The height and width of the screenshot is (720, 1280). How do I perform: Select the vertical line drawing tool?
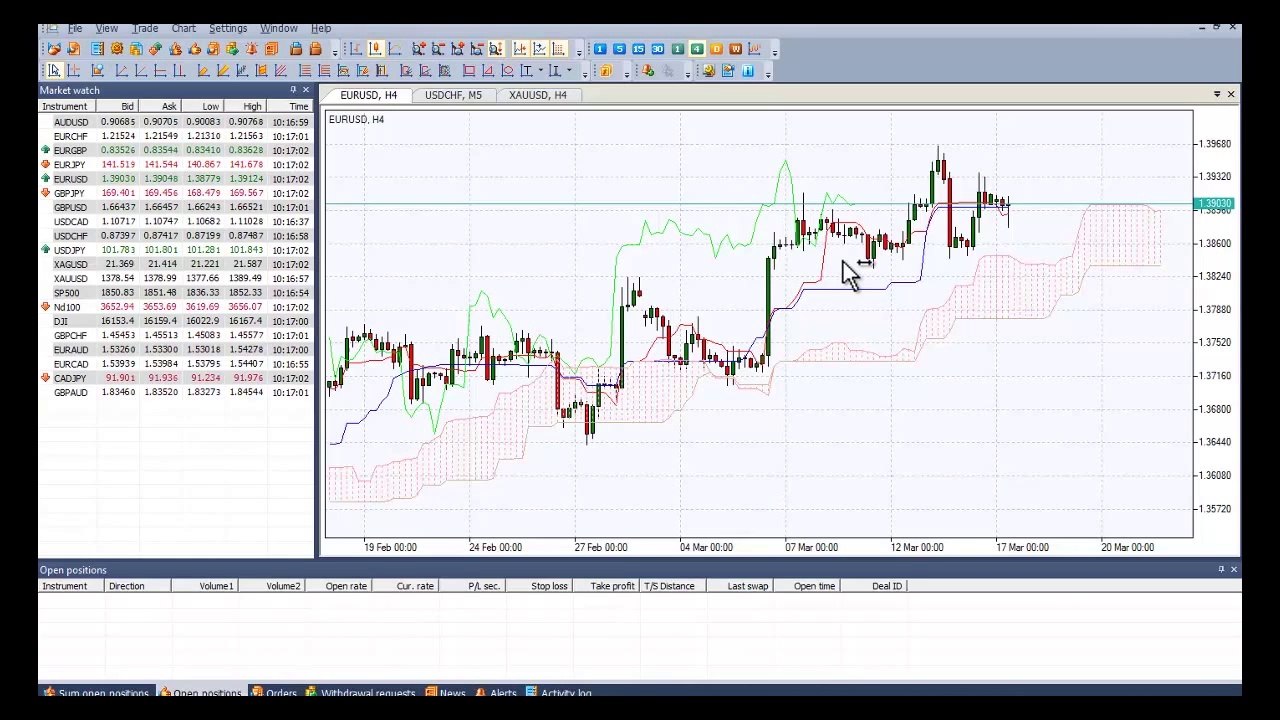tap(179, 71)
